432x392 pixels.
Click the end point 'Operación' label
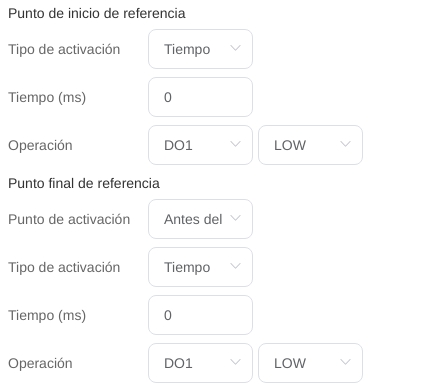click(40, 364)
